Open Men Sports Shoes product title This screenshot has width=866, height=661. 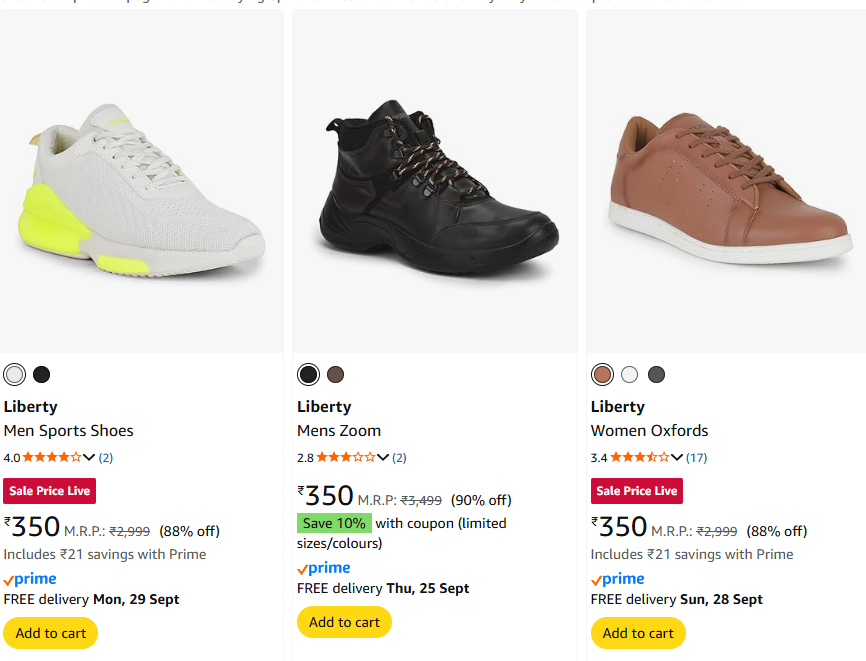click(68, 431)
